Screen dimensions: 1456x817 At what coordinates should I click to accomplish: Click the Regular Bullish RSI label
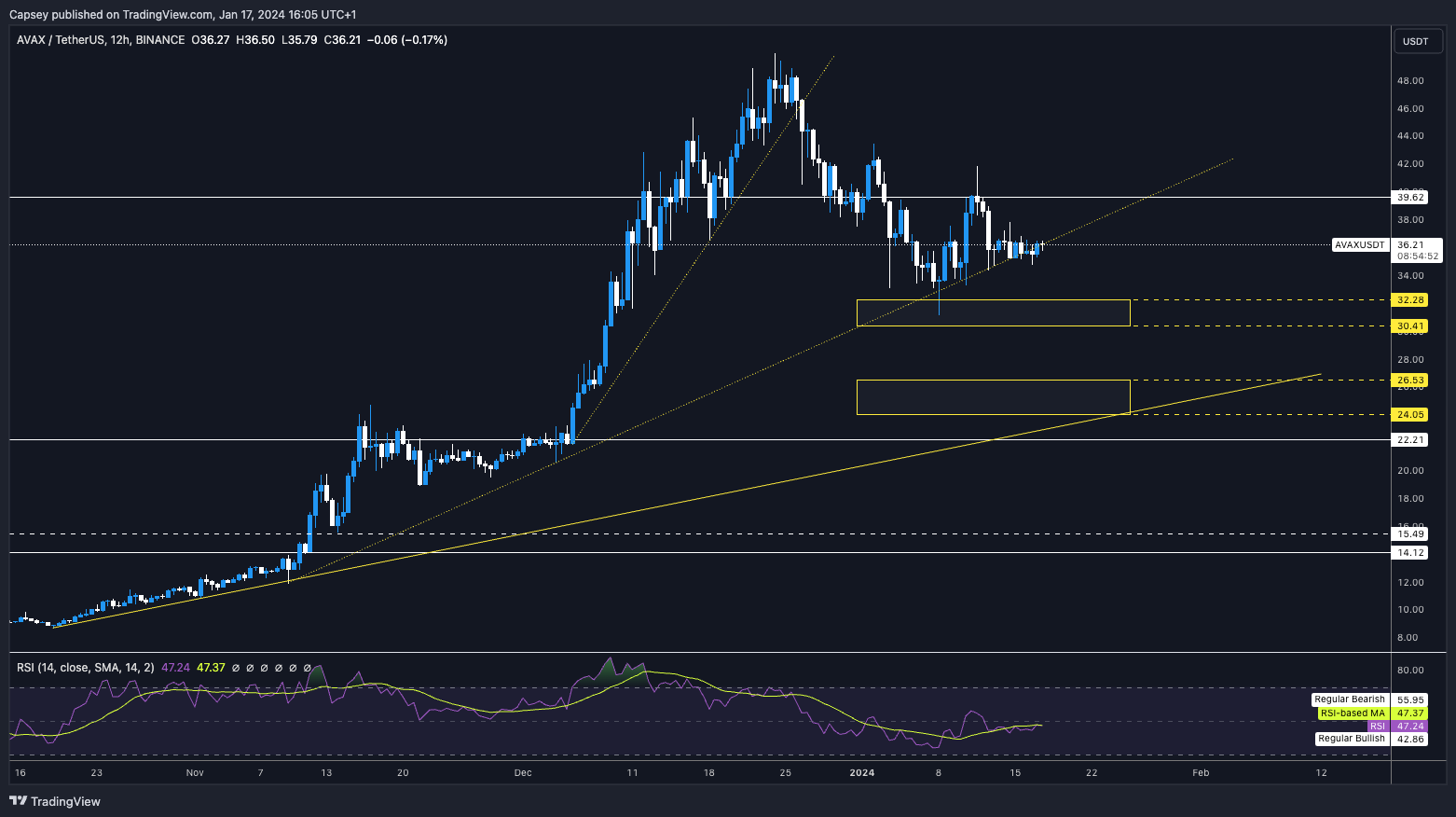coord(1352,739)
